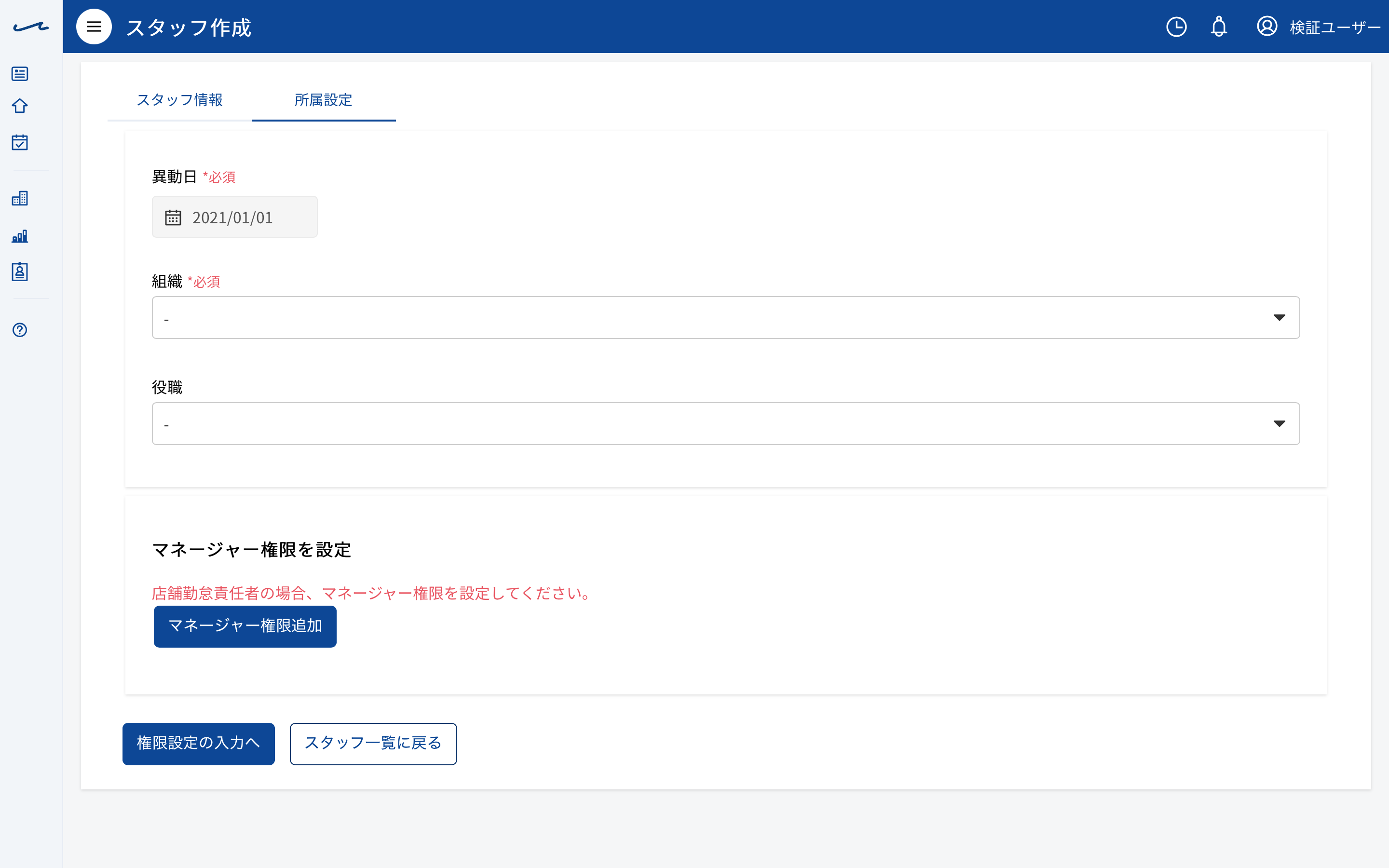The width and height of the screenshot is (1389, 868).
Task: Click the clock icon in header
Action: 1176,27
